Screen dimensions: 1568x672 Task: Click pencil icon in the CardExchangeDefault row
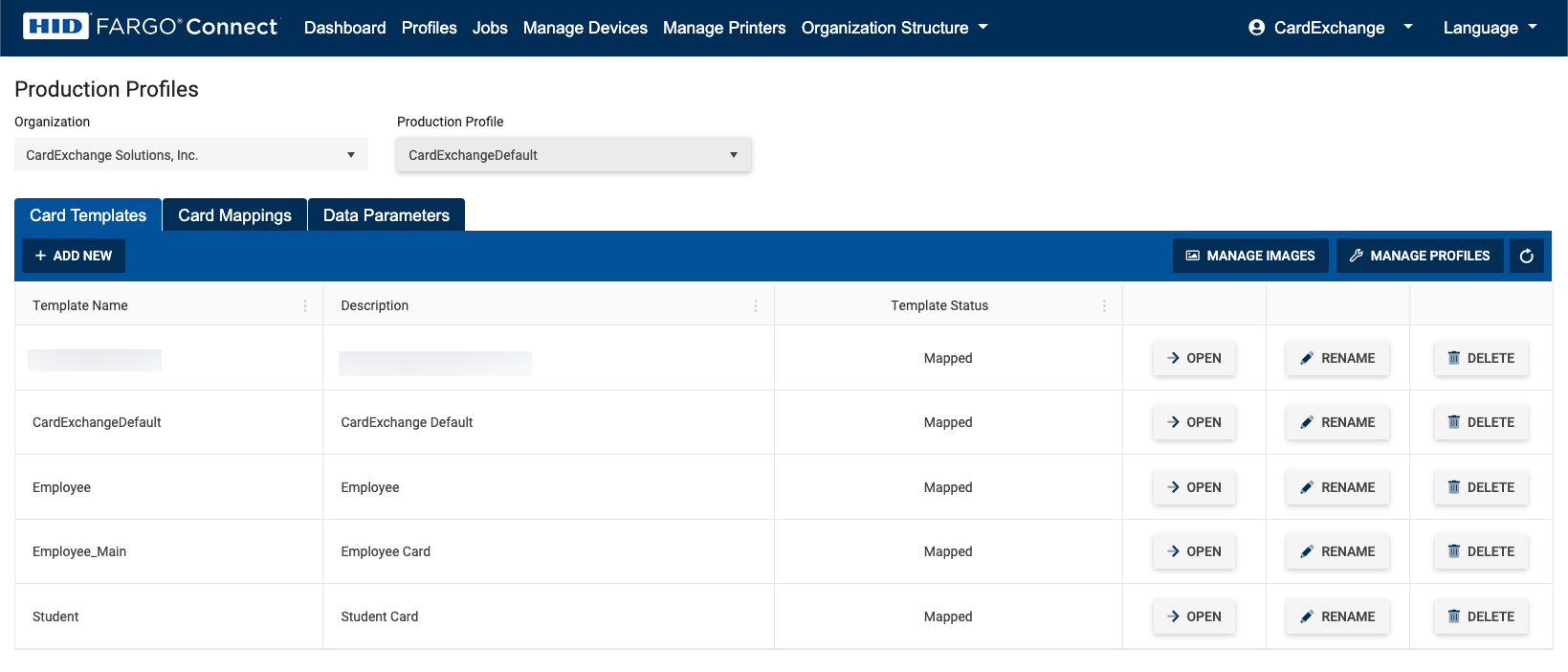point(1307,422)
